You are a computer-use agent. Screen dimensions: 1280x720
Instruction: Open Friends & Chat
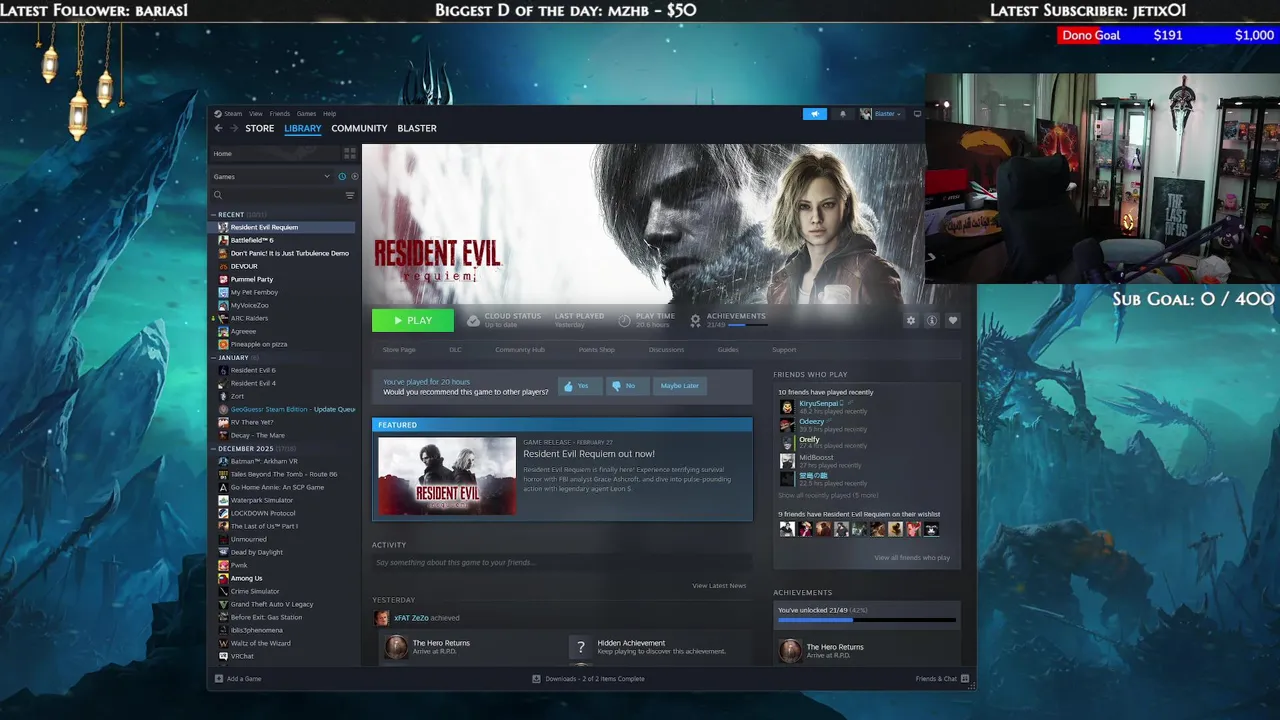pos(942,679)
